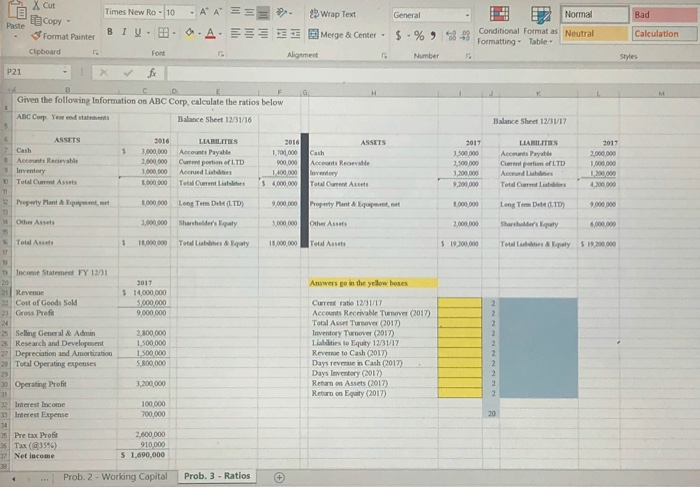Open Merge & Center dropdown arrow
The image size is (700, 488).
[x=383, y=35]
